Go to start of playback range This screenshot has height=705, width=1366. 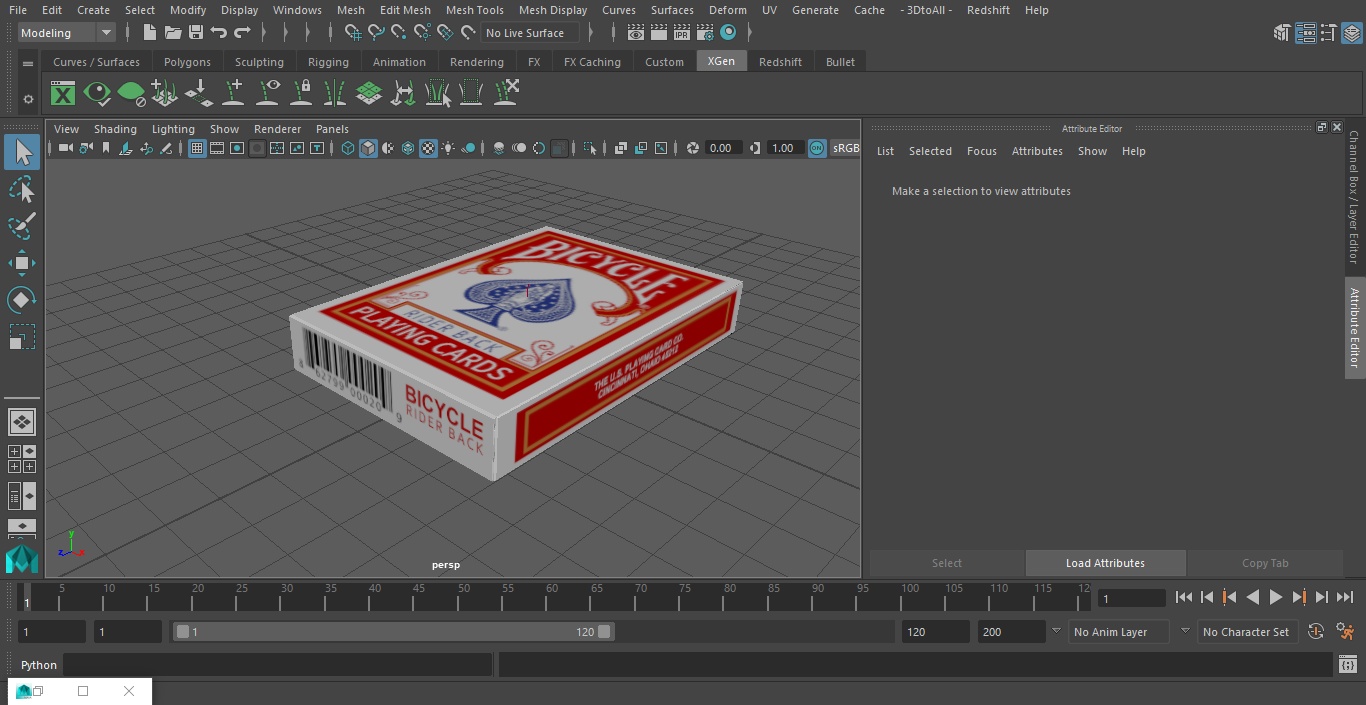coord(1184,597)
